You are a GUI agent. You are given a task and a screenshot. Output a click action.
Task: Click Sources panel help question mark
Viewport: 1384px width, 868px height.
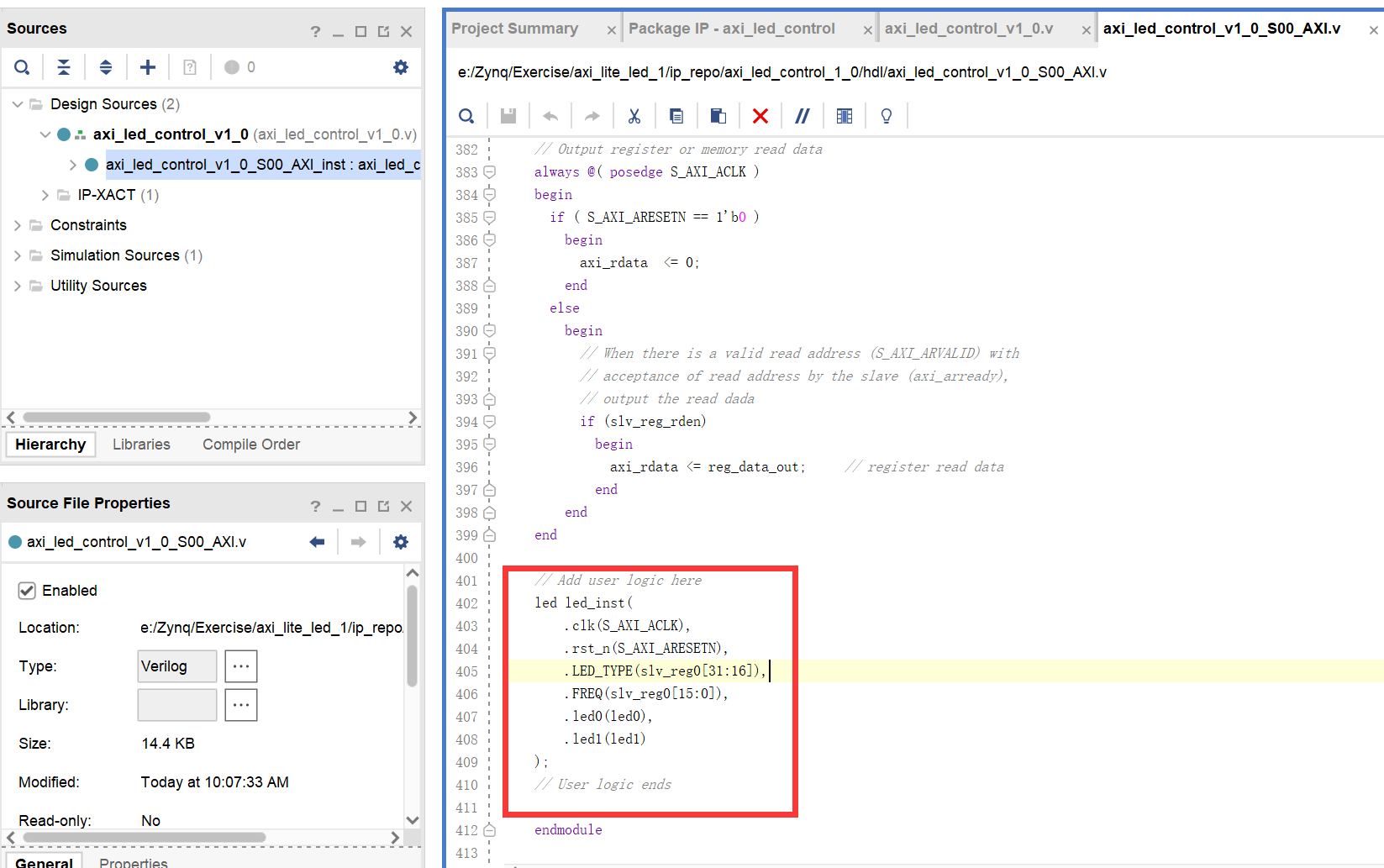pos(315,32)
